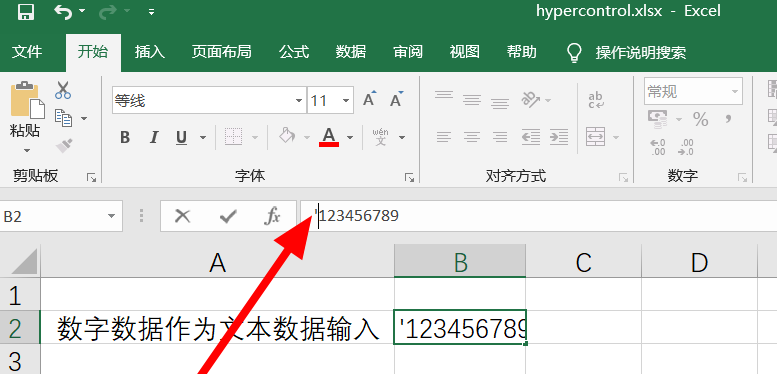Open the 页面布局 tab
The height and width of the screenshot is (374, 777).
pos(222,52)
